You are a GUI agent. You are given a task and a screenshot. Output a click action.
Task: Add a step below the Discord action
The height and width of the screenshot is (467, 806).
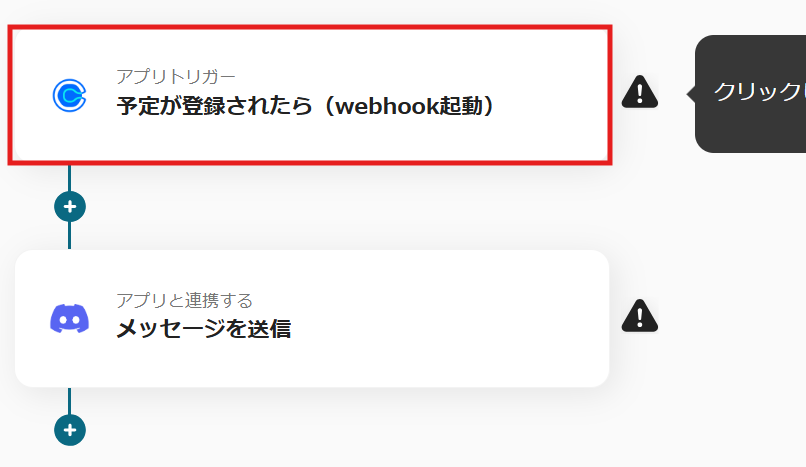70,430
